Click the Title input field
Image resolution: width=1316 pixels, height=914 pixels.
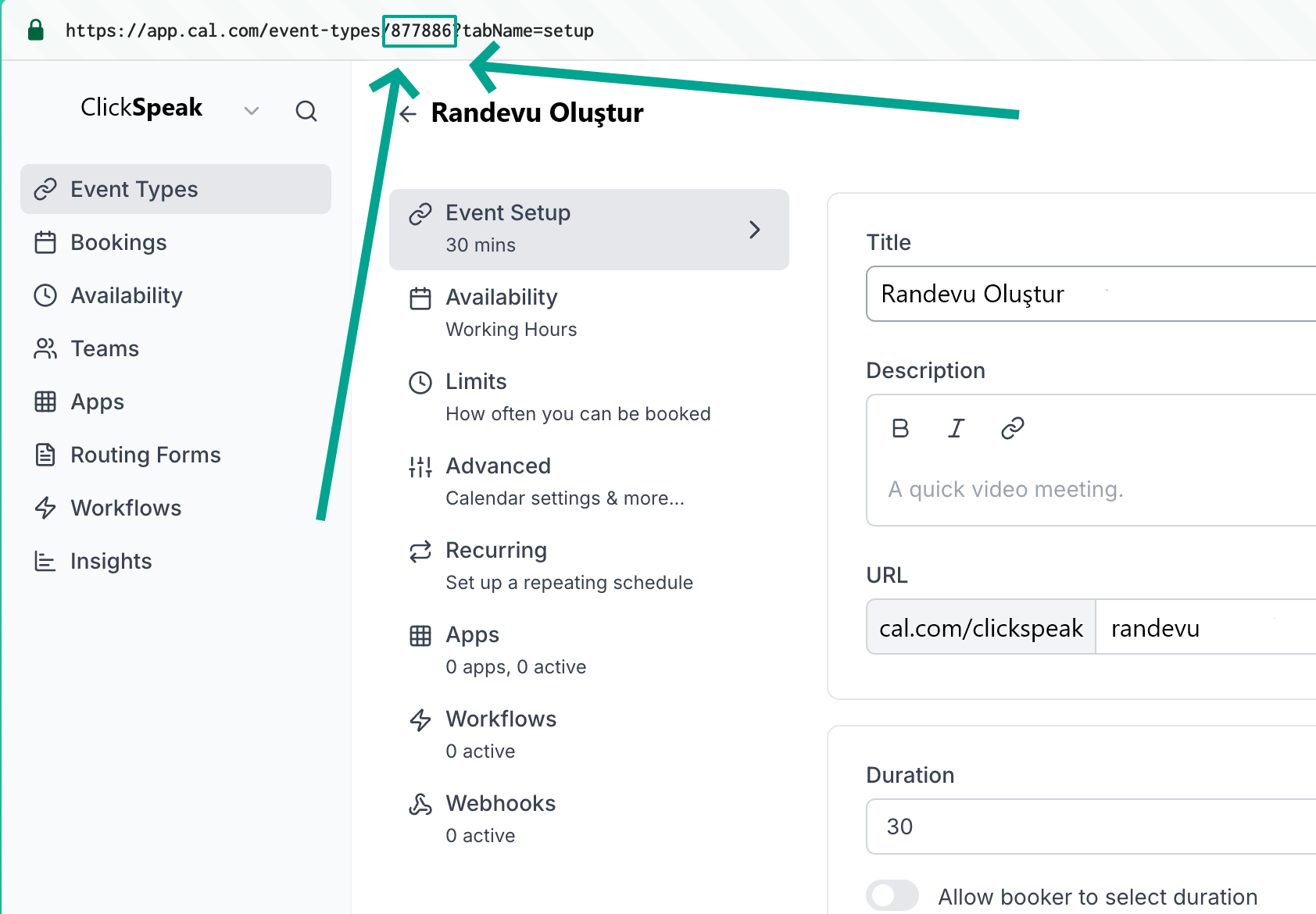tap(1091, 294)
